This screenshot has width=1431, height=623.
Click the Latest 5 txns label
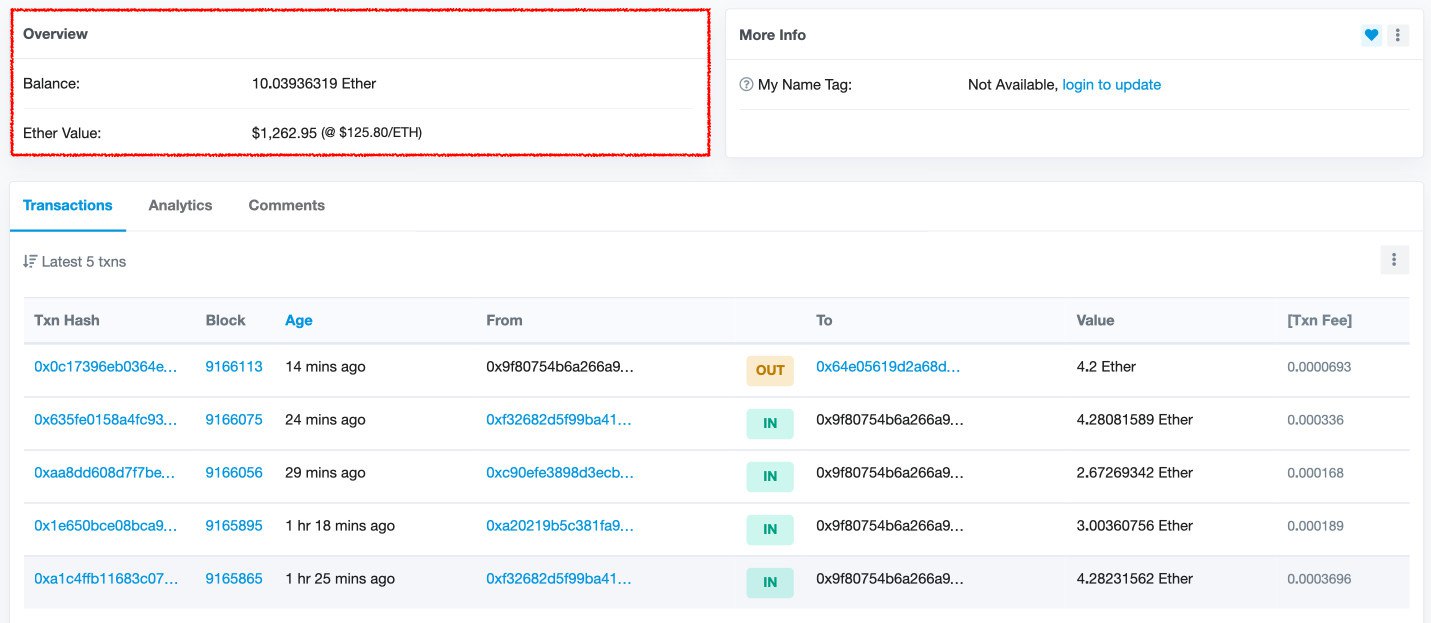coord(84,262)
